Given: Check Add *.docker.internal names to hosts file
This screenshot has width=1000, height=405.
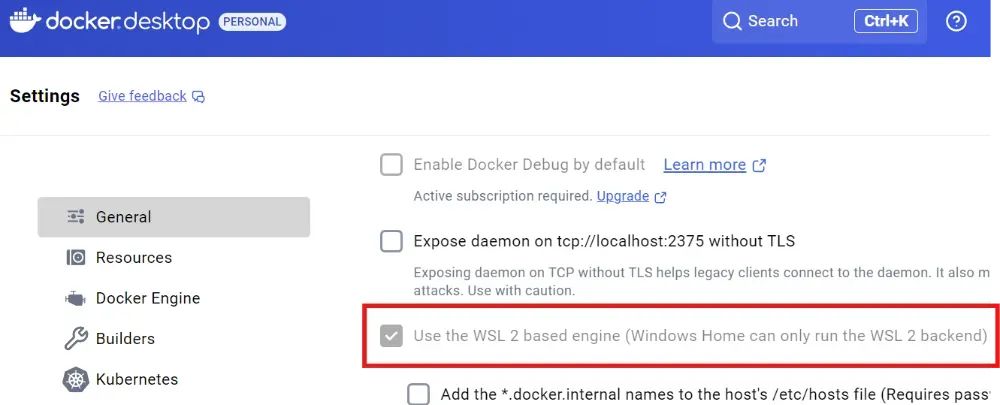Looking at the screenshot, I should [418, 394].
